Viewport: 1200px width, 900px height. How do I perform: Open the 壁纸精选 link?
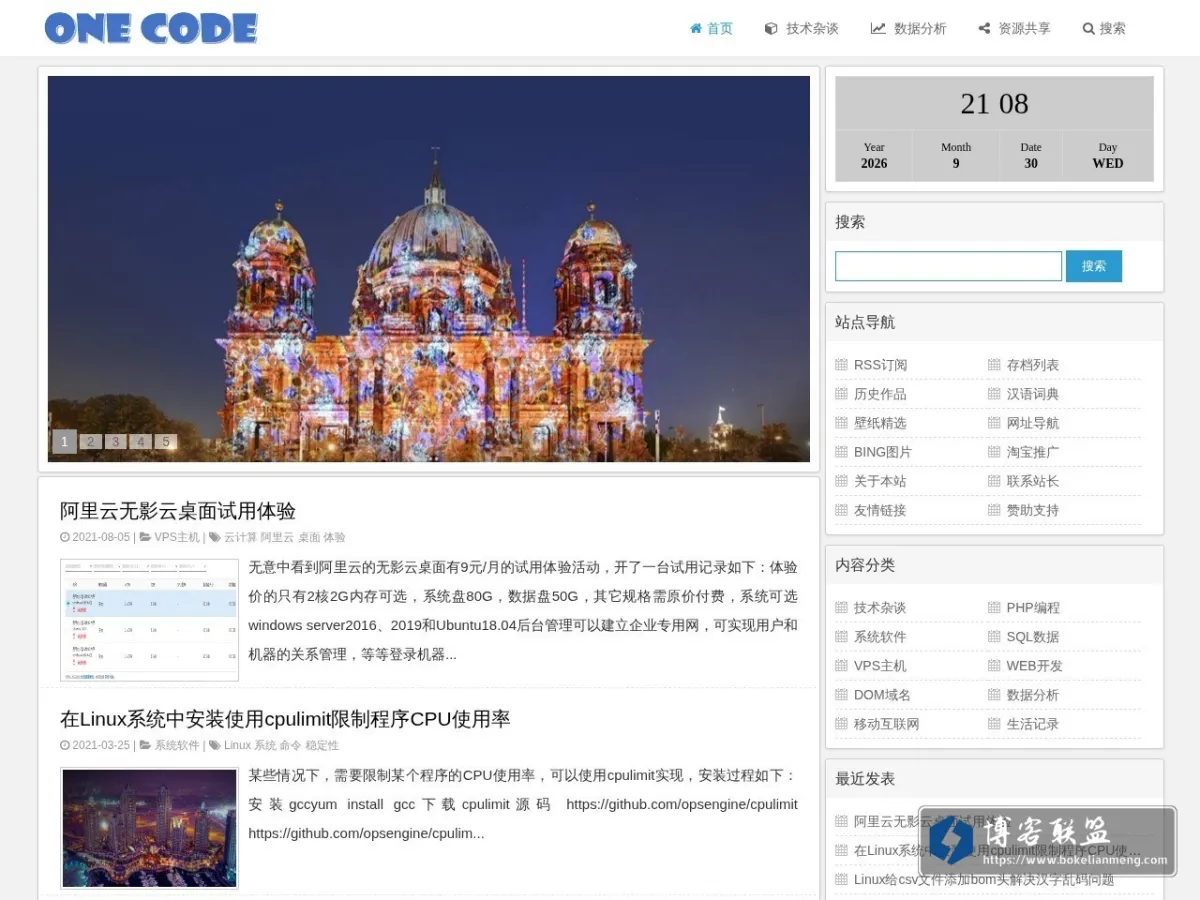point(880,423)
